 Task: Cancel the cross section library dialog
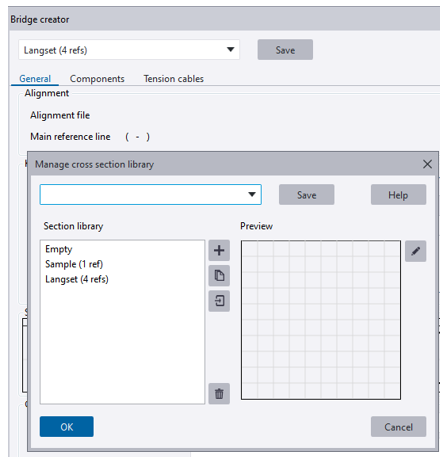[398, 427]
